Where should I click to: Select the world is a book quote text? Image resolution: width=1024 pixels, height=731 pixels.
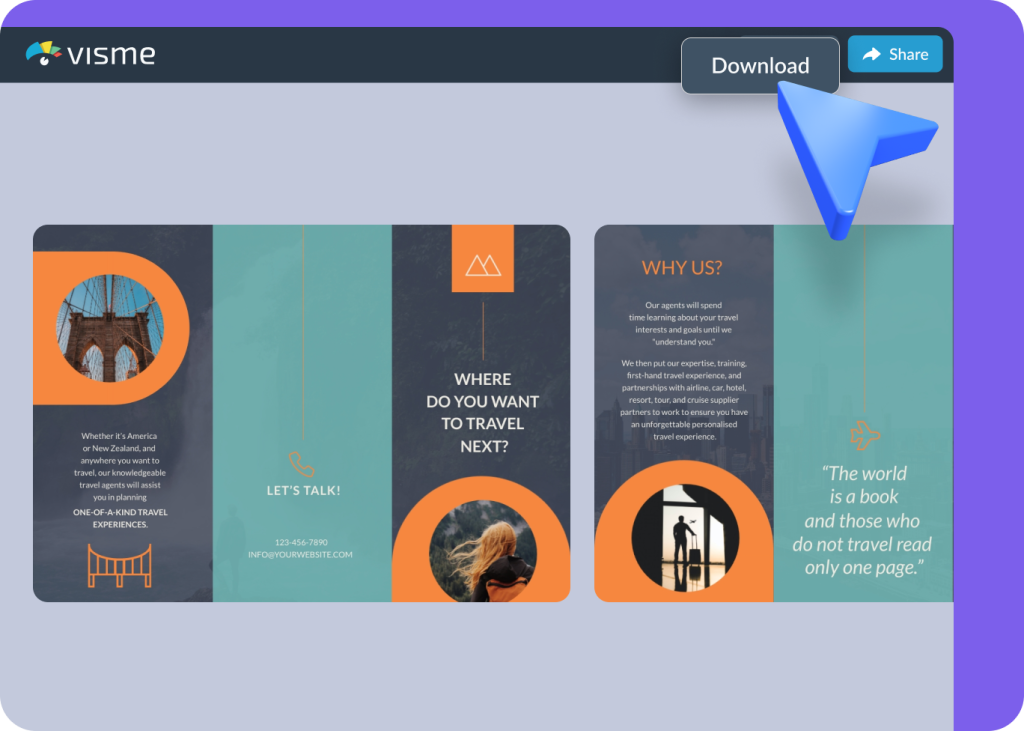[862, 519]
